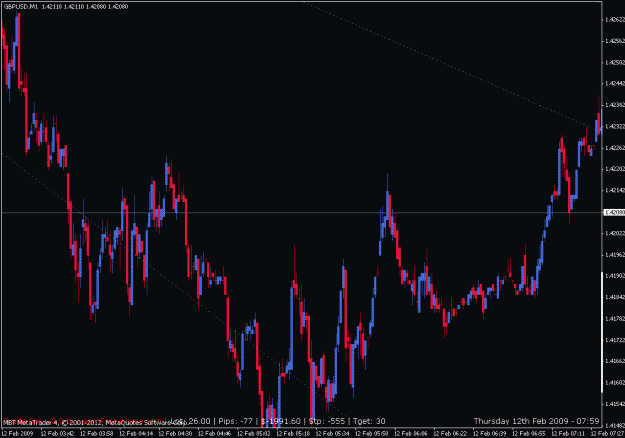Click the Tget: 30 status text
Image resolution: width=625 pixels, height=438 pixels.
click(369, 421)
